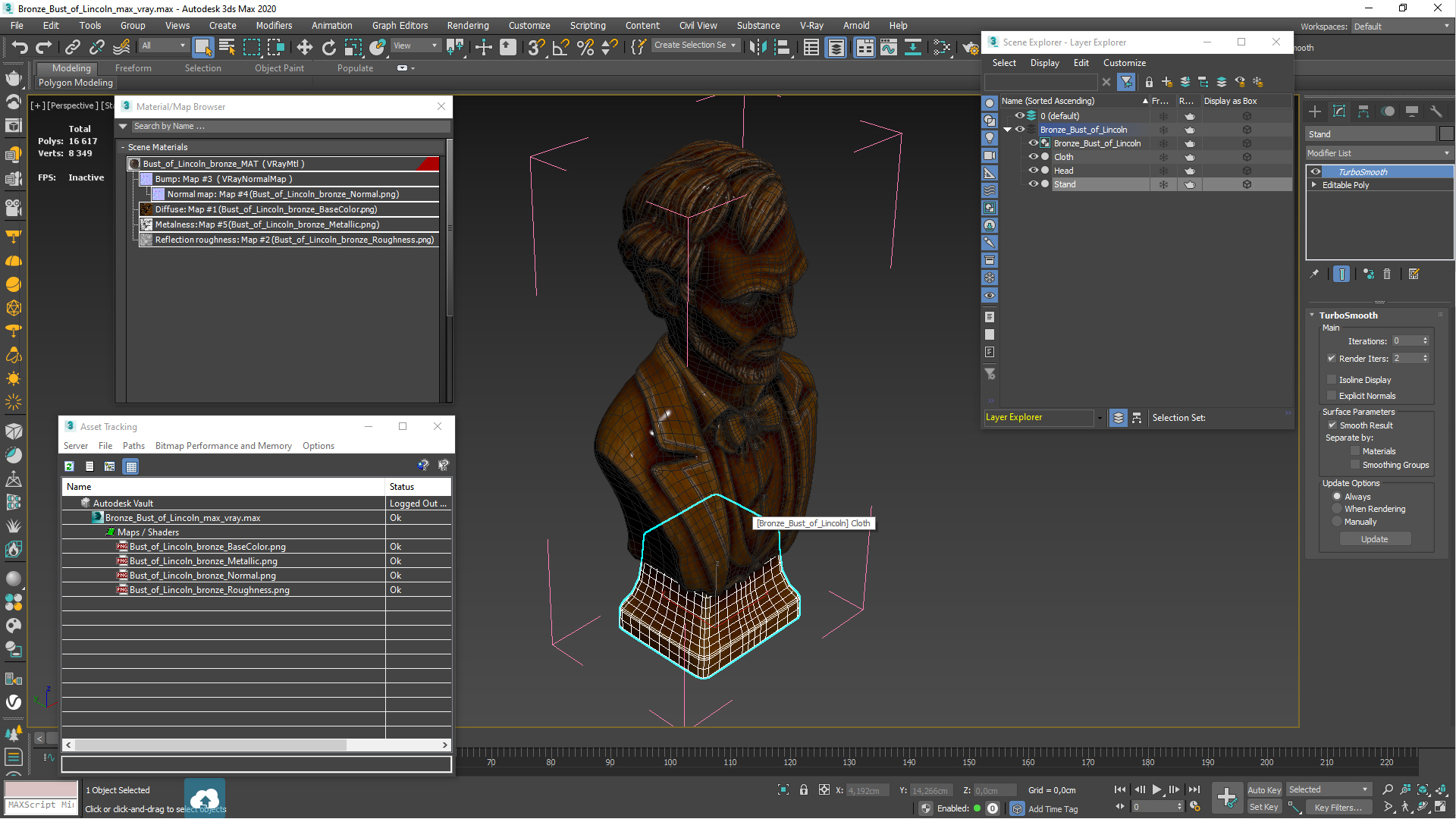Screen dimensions: 1456x819
Task: Toggle visibility of 0 (default) layer
Action: [1020, 115]
